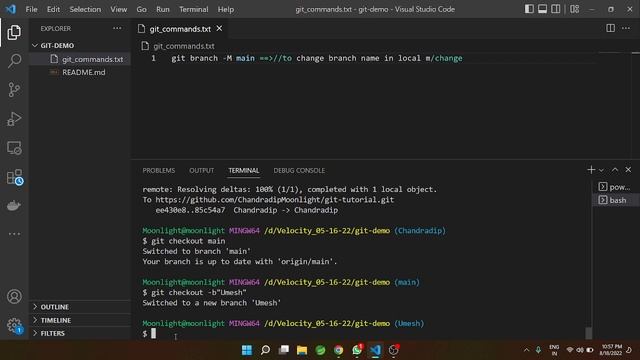The height and width of the screenshot is (360, 640).
Task: Open the Search view in activity bar
Action: 14,61
